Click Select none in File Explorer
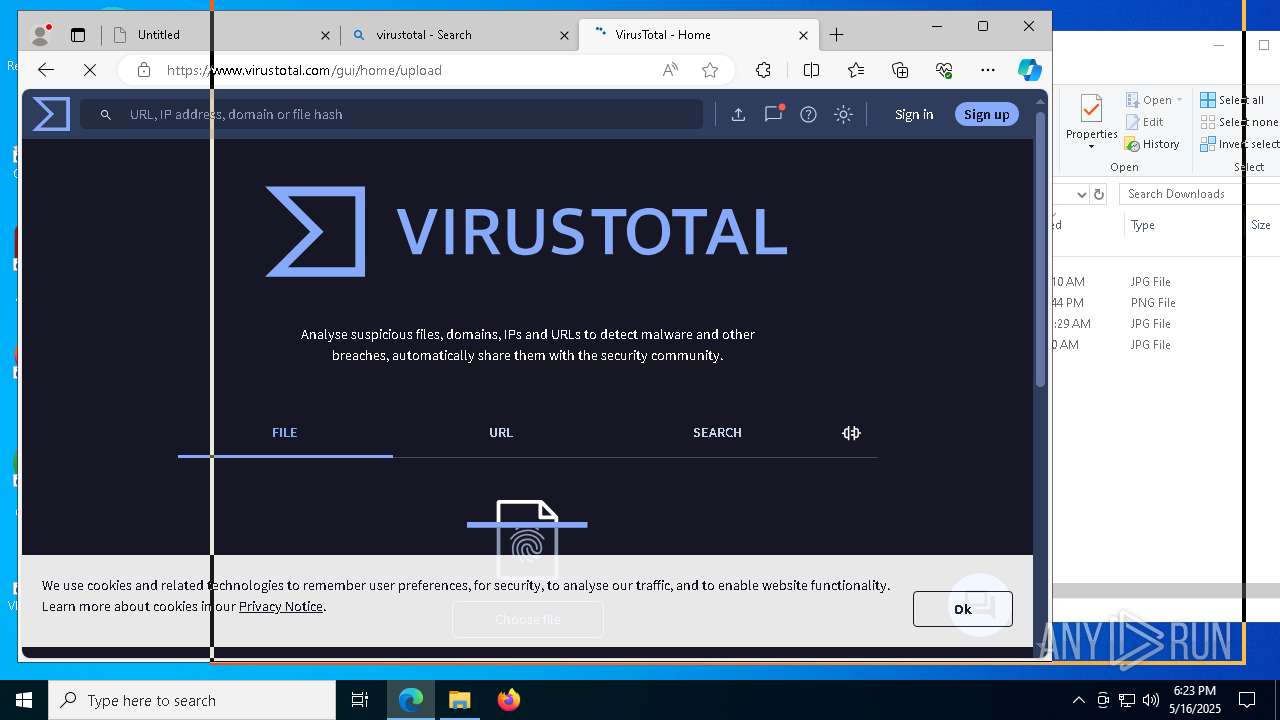This screenshot has height=720, width=1280. [1239, 122]
